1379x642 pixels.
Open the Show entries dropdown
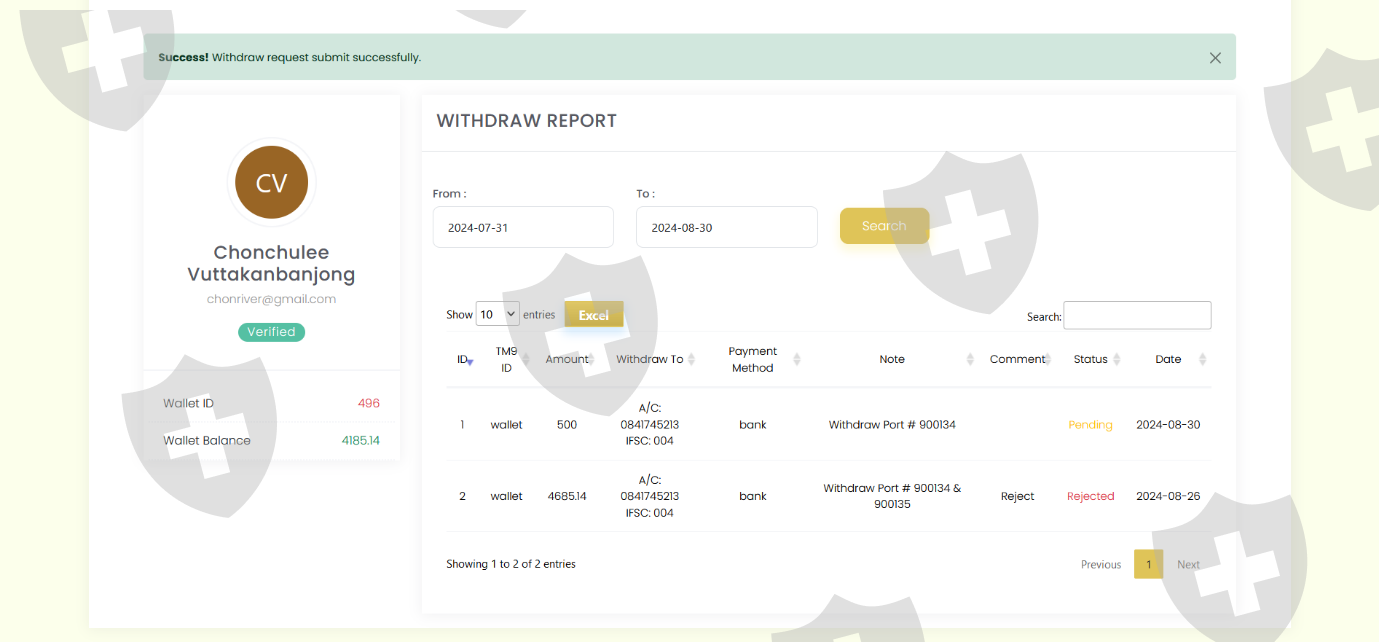point(497,314)
